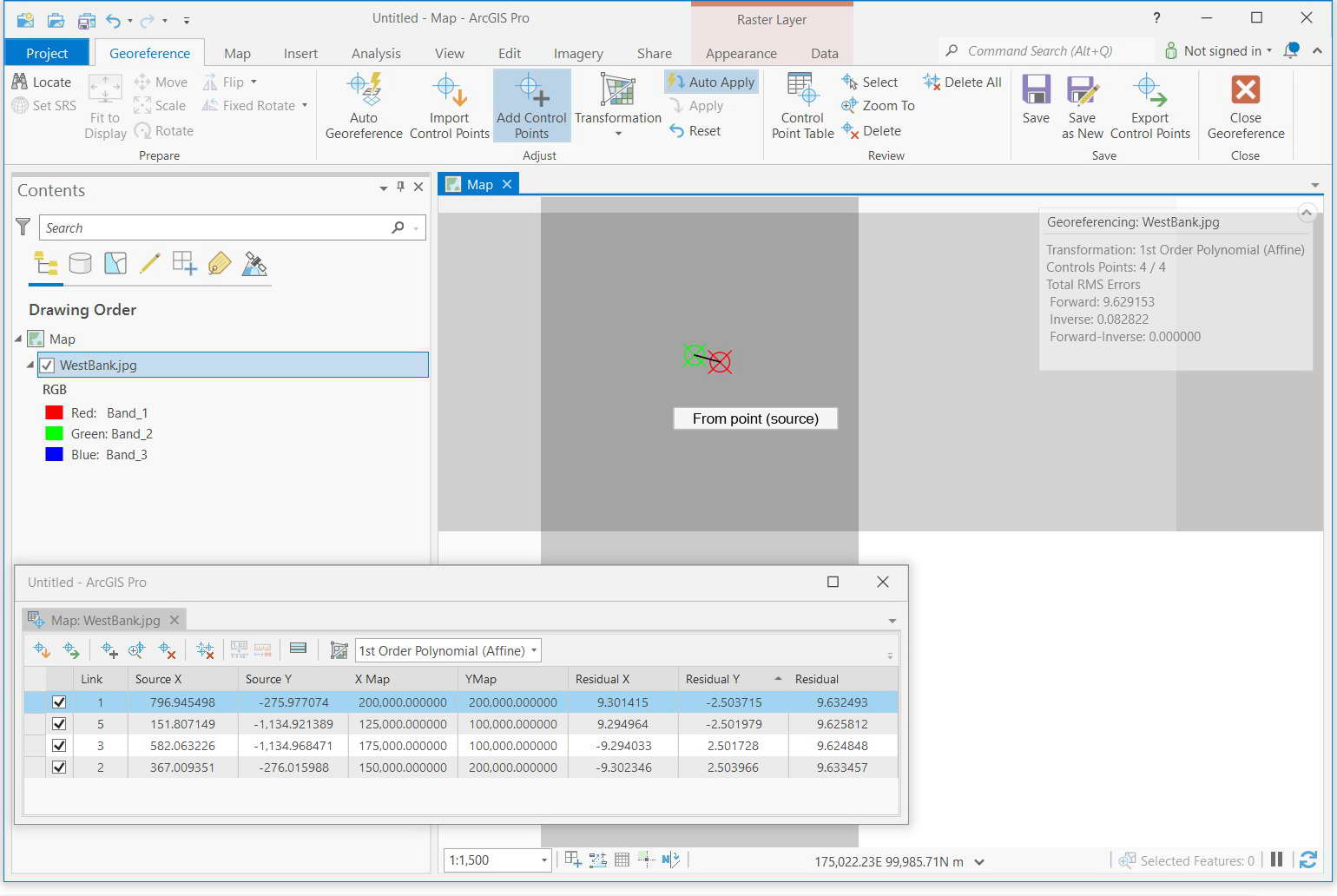Viewport: 1337px width, 896px height.
Task: Click the Red Band_1 color swatch
Action: (54, 413)
